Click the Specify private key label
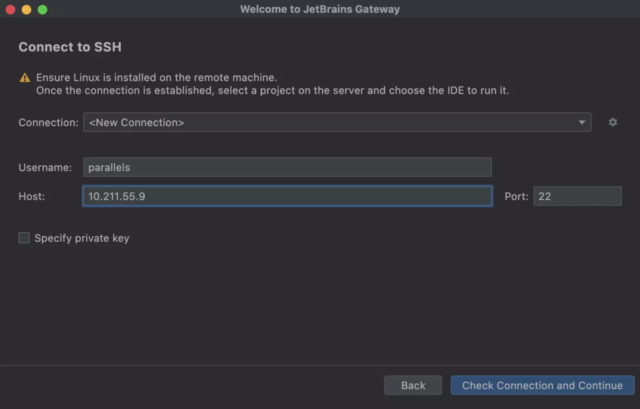640x409 pixels. pyautogui.click(x=82, y=238)
